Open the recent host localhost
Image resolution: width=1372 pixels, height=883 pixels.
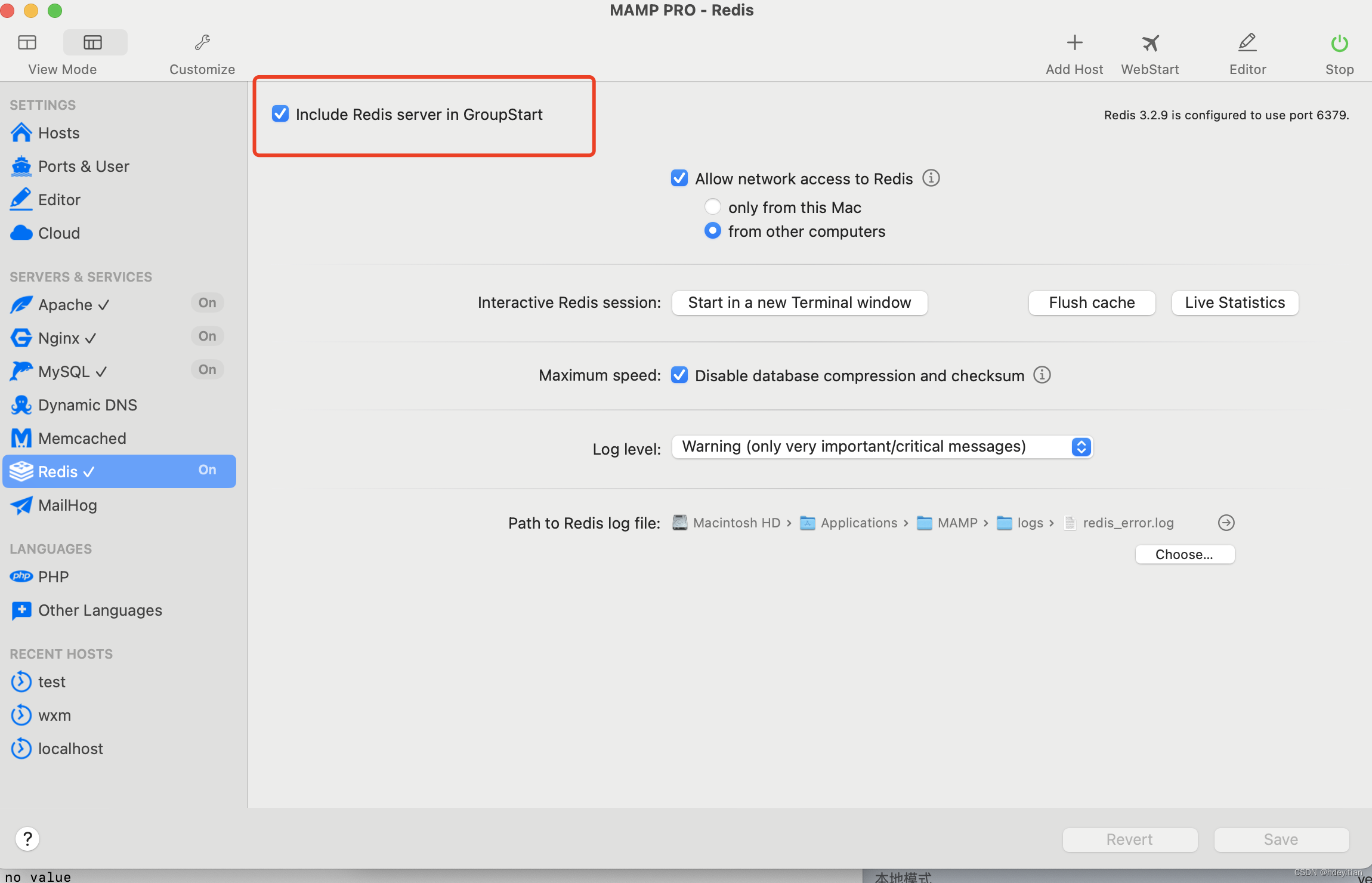tap(70, 749)
